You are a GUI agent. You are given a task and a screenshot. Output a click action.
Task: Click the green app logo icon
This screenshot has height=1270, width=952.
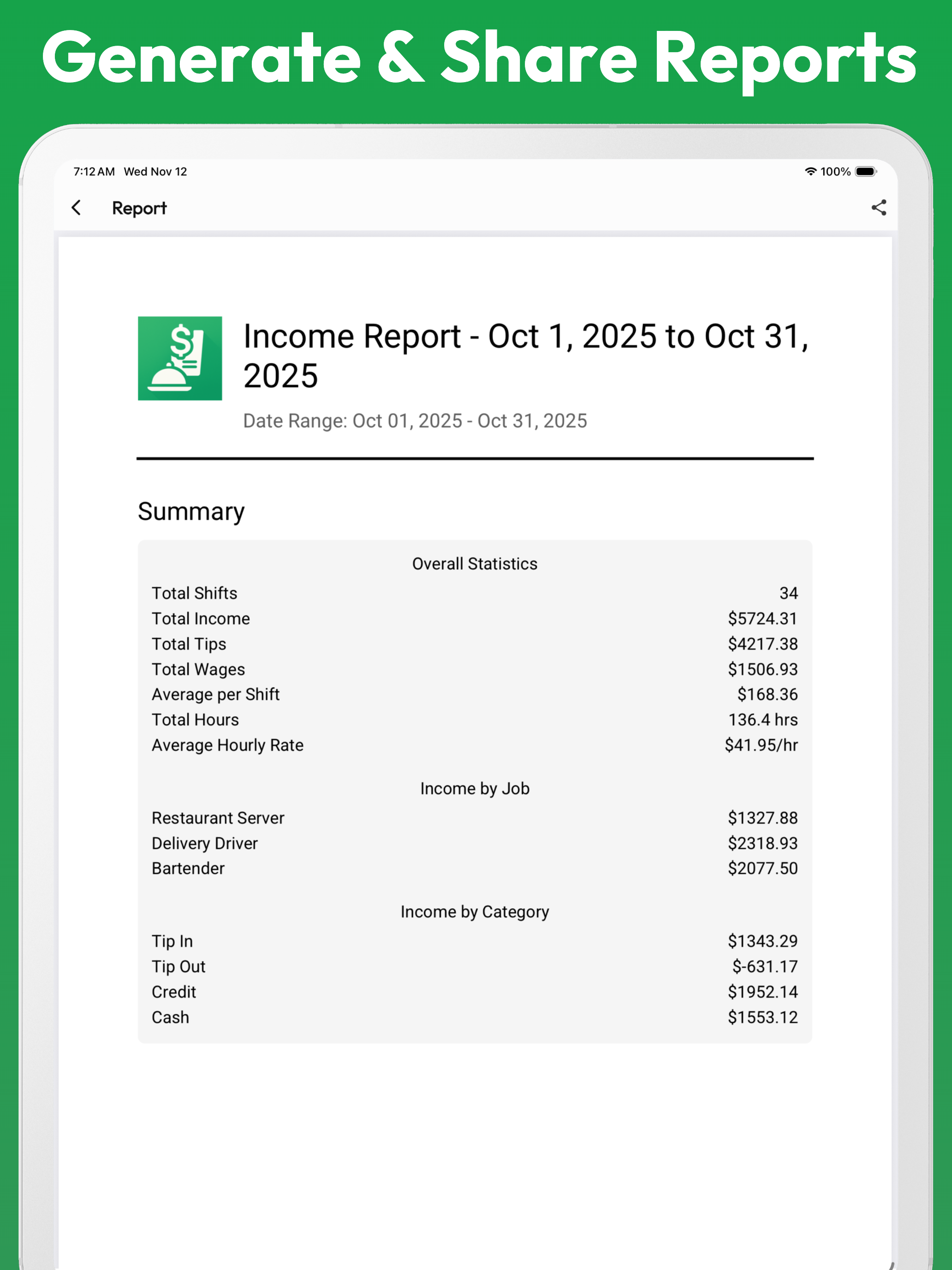pos(179,358)
